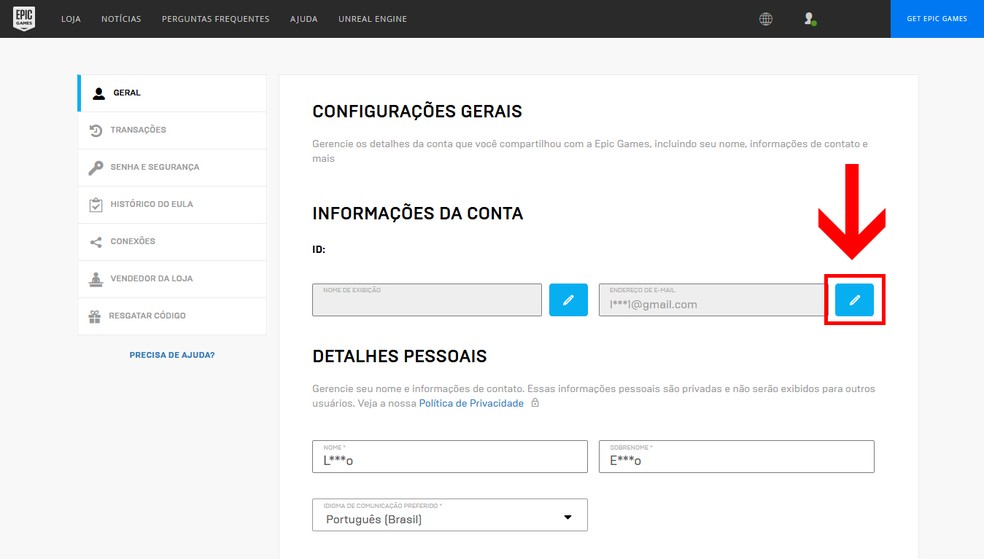Click the Nome de Exibição field

click(427, 300)
